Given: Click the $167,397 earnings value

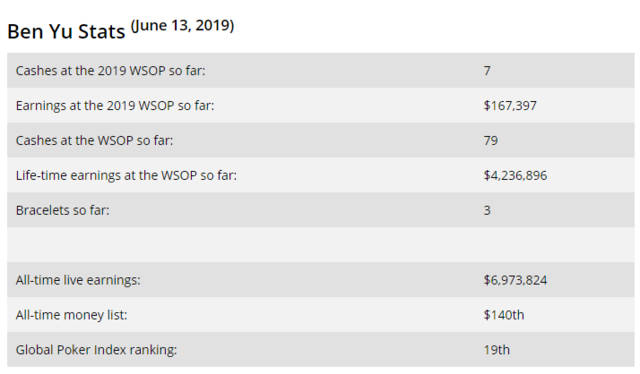Looking at the screenshot, I should pos(510,106).
